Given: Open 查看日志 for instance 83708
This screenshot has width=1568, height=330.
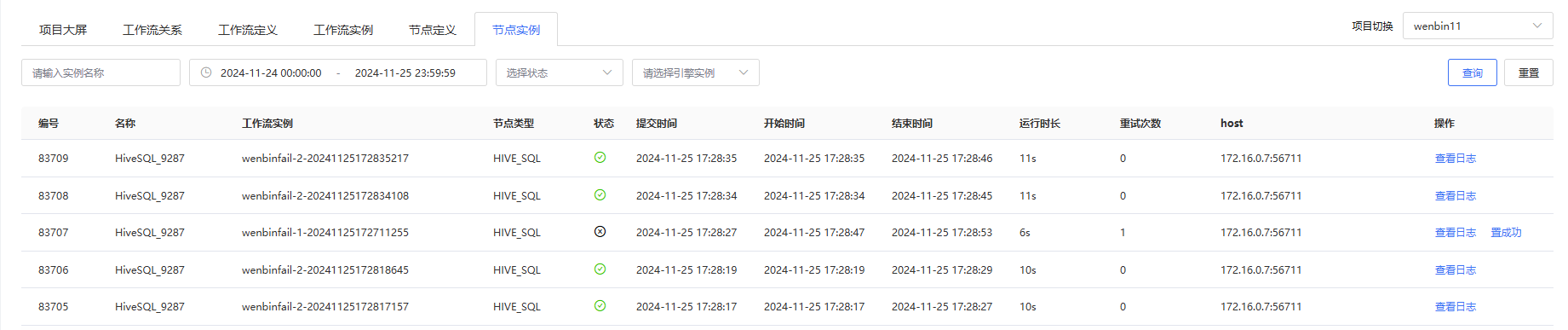Looking at the screenshot, I should click(x=1456, y=196).
